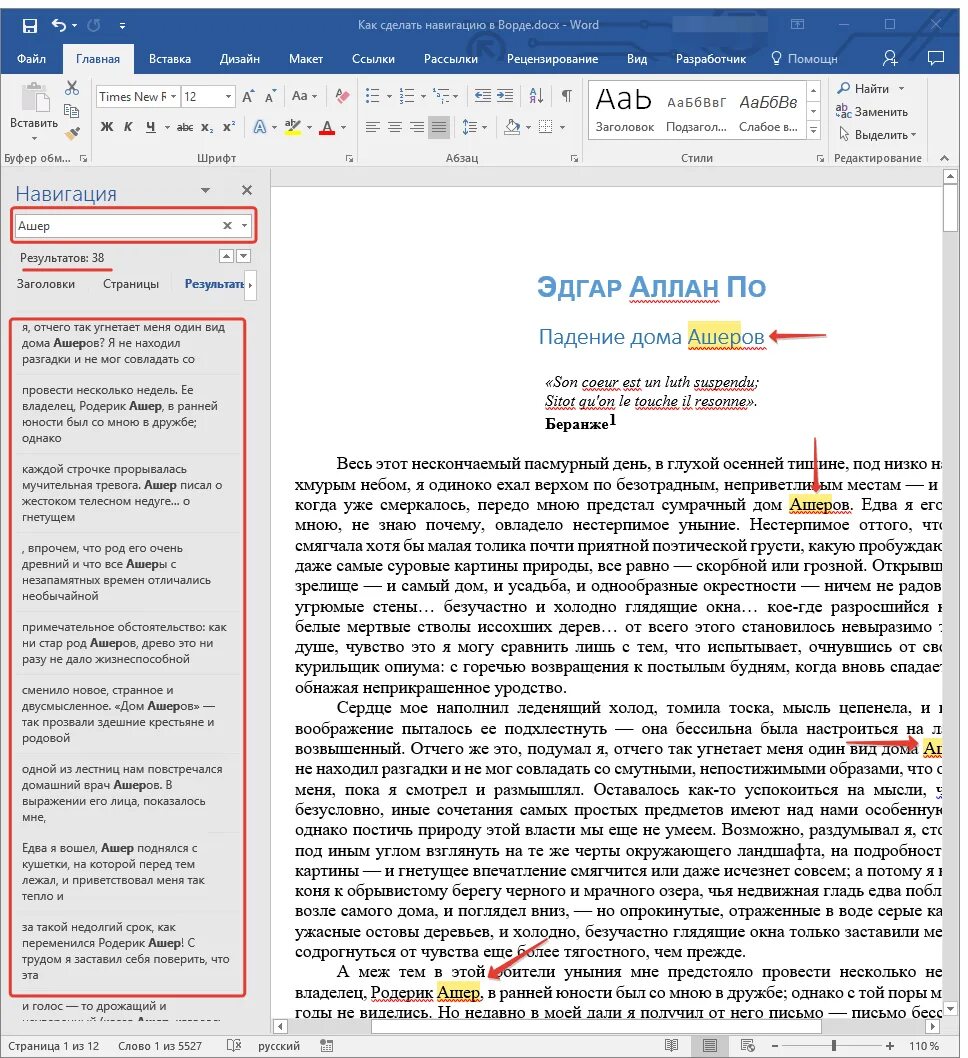Open the font size 12 dropdown
The height and width of the screenshot is (1058, 968).
pos(229,96)
